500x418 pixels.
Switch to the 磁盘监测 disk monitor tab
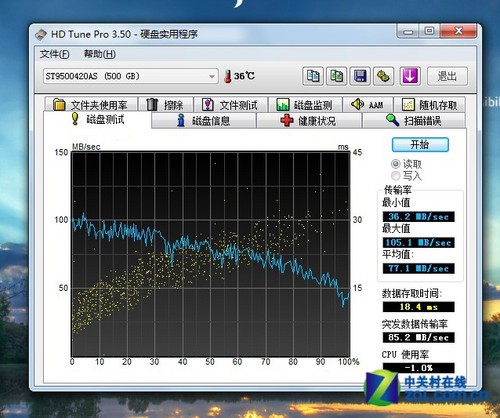click(x=305, y=105)
